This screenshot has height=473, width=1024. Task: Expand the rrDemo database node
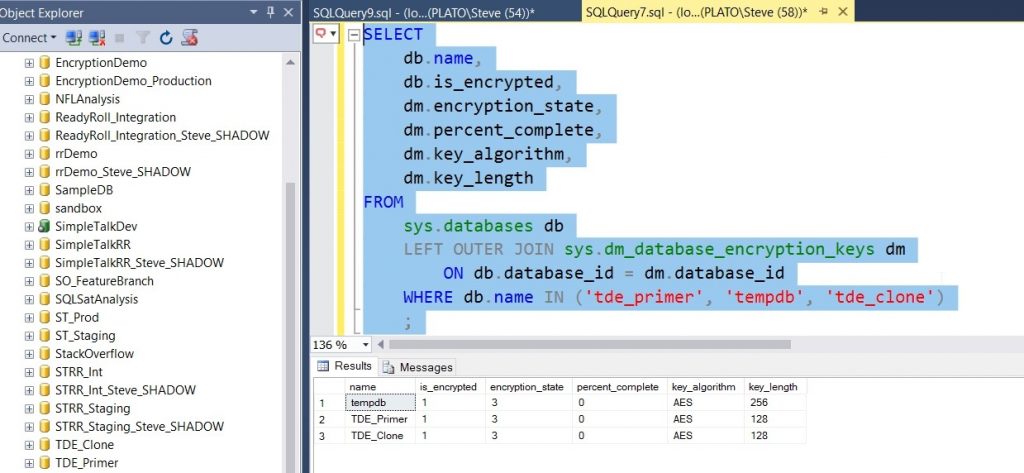[29, 154]
